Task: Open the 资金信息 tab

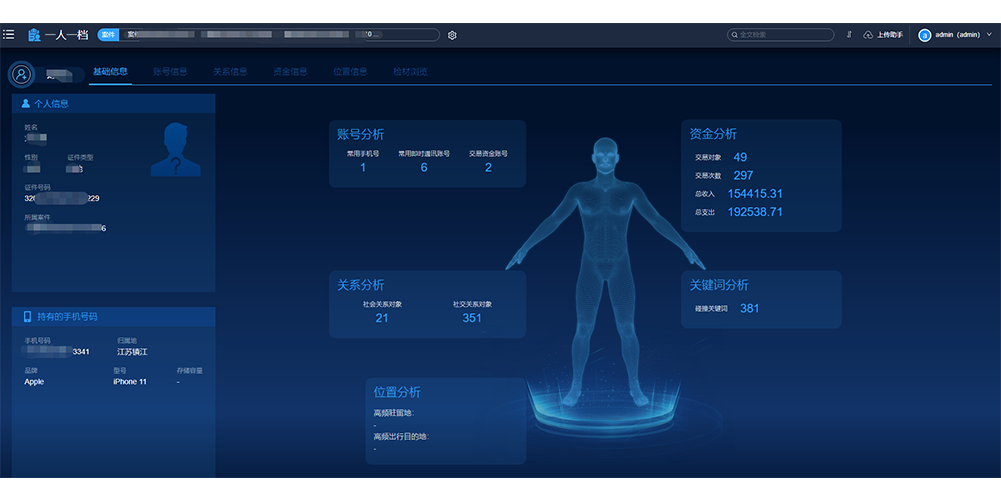Action: click(290, 72)
